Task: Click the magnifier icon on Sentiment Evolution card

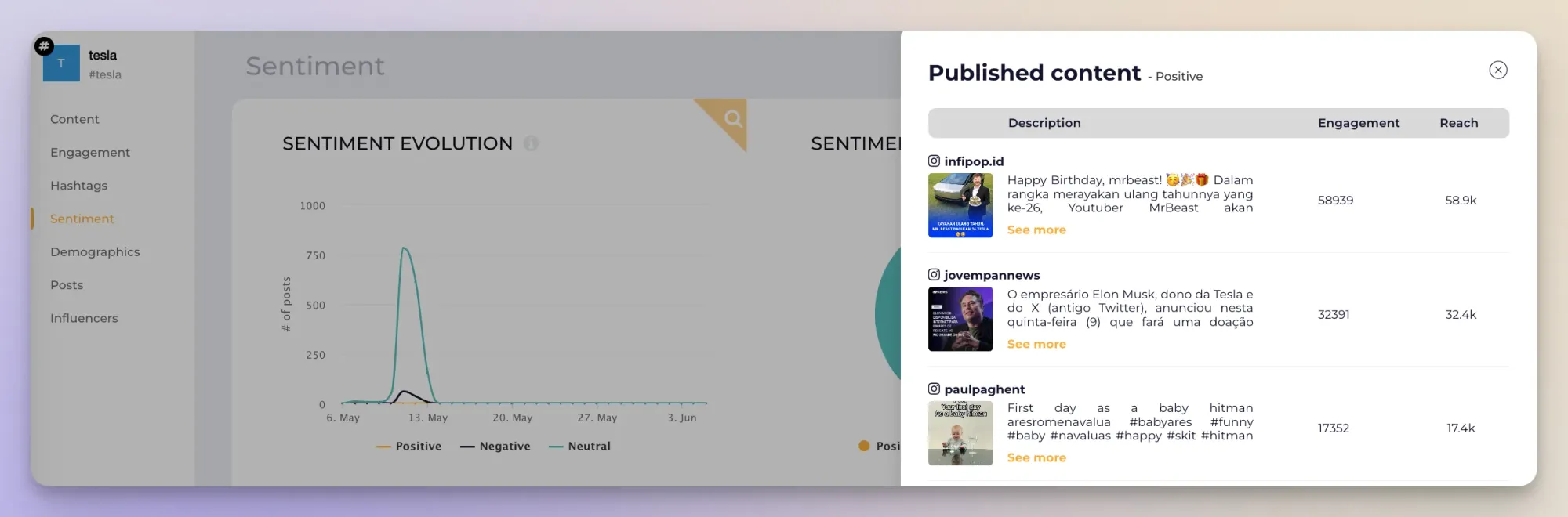Action: point(733,118)
